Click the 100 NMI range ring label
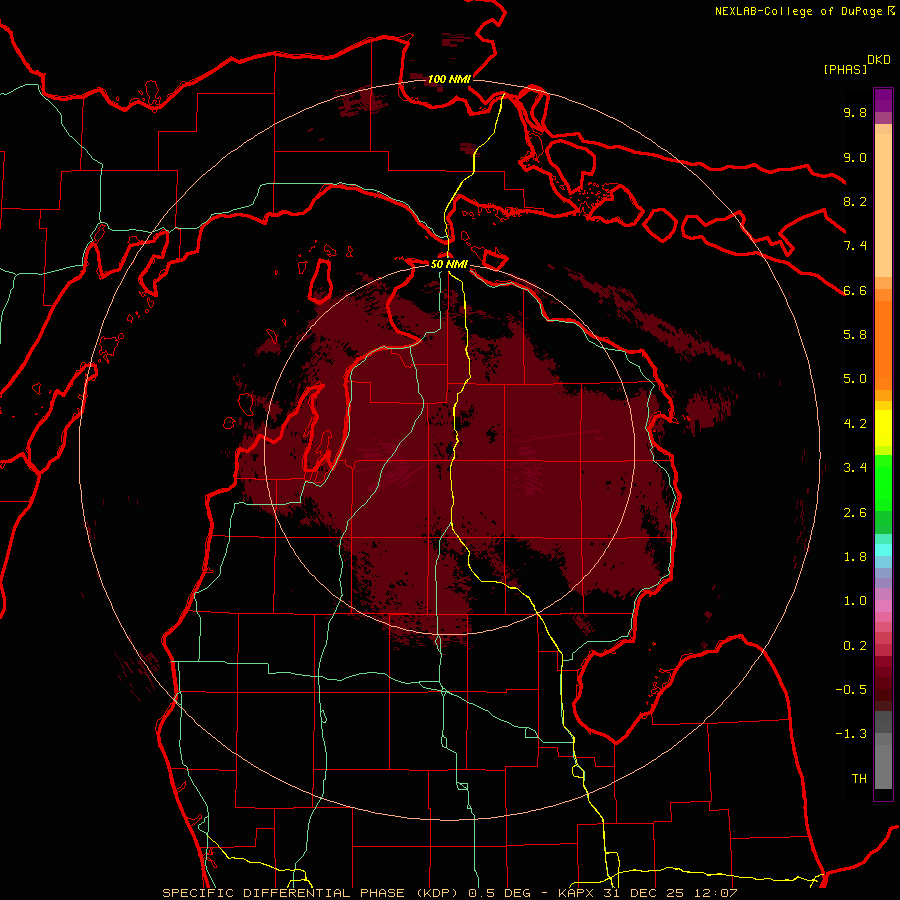 (x=448, y=79)
